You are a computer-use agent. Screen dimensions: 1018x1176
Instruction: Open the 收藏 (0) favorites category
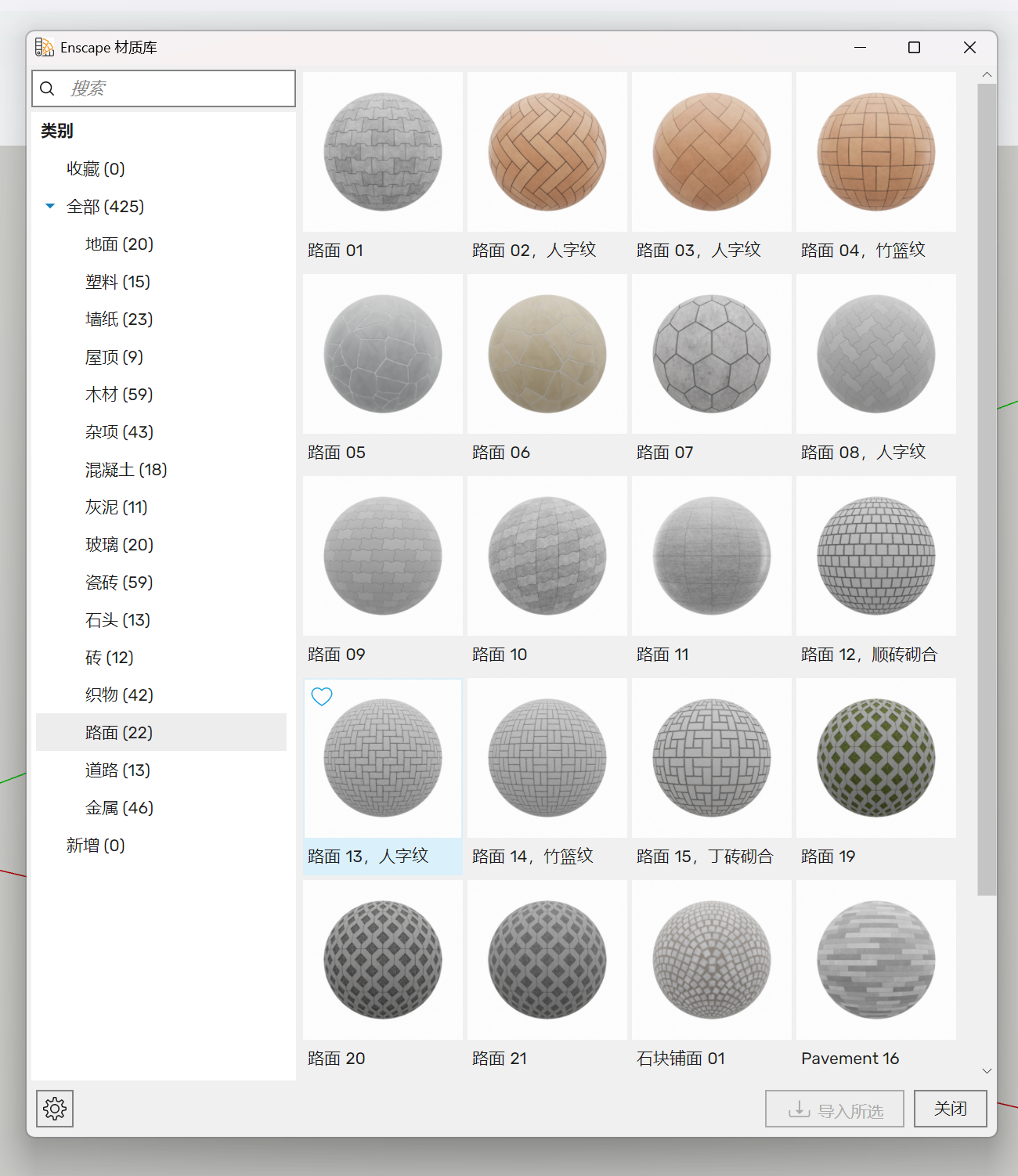point(96,169)
